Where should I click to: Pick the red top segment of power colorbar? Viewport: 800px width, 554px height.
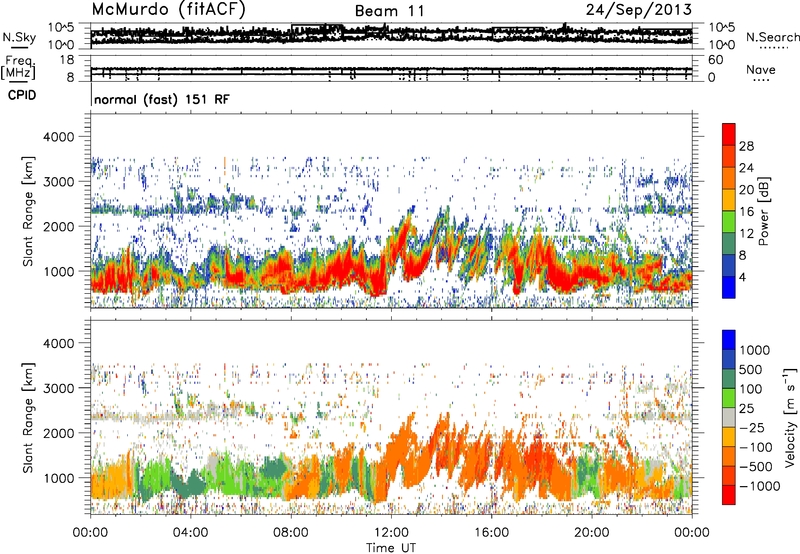point(729,134)
